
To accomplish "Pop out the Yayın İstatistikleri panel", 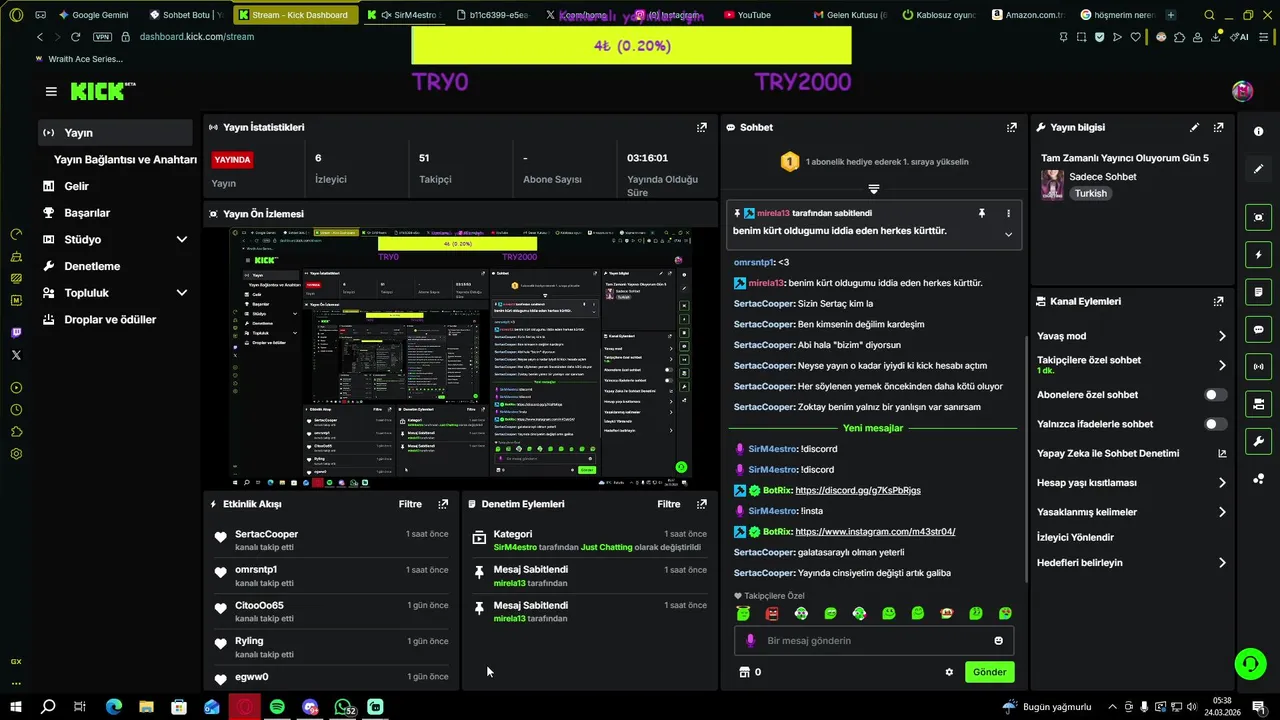I will [x=702, y=127].
